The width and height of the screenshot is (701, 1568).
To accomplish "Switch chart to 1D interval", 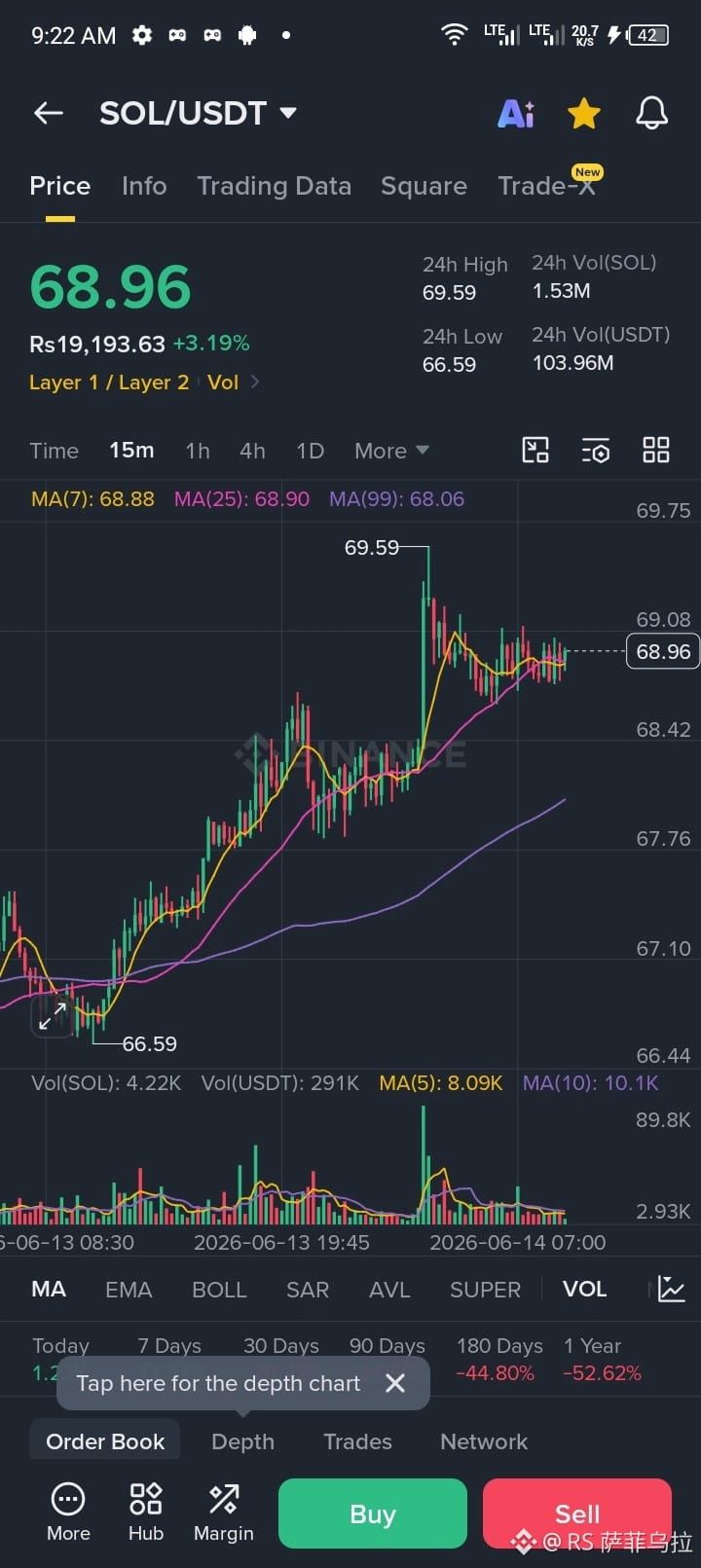I will 310,451.
